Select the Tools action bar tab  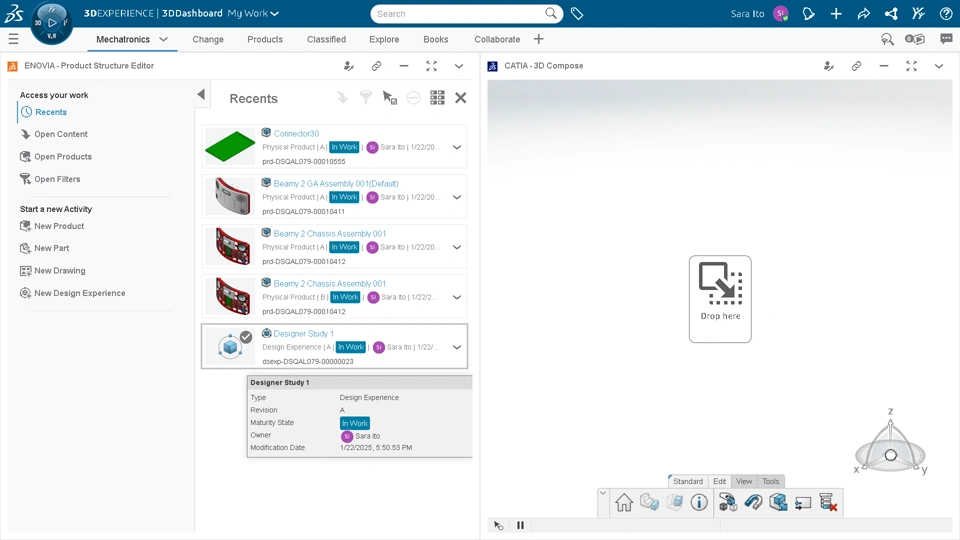point(771,481)
